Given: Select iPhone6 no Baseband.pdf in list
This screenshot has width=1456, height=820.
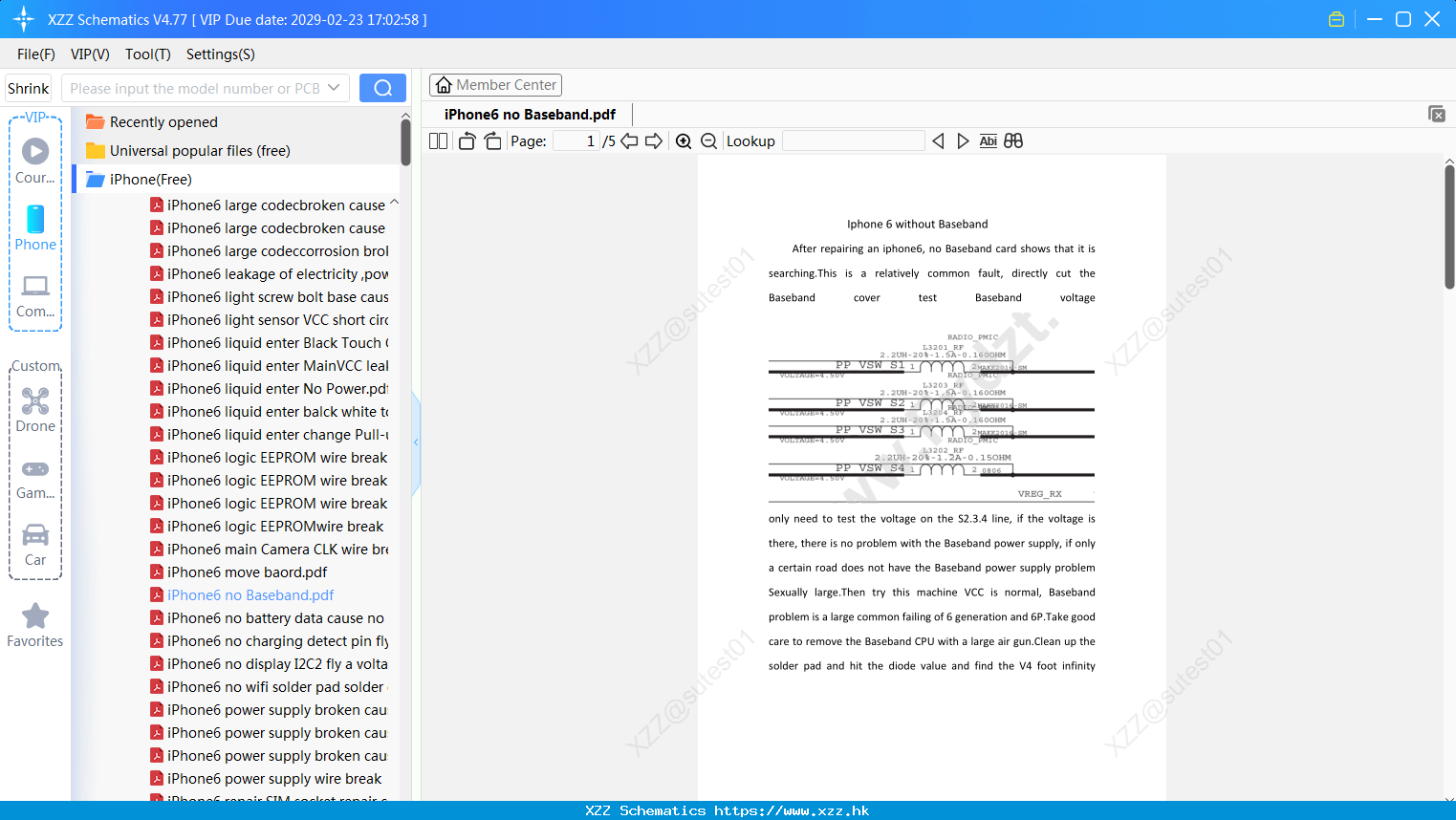Looking at the screenshot, I should (x=242, y=595).
